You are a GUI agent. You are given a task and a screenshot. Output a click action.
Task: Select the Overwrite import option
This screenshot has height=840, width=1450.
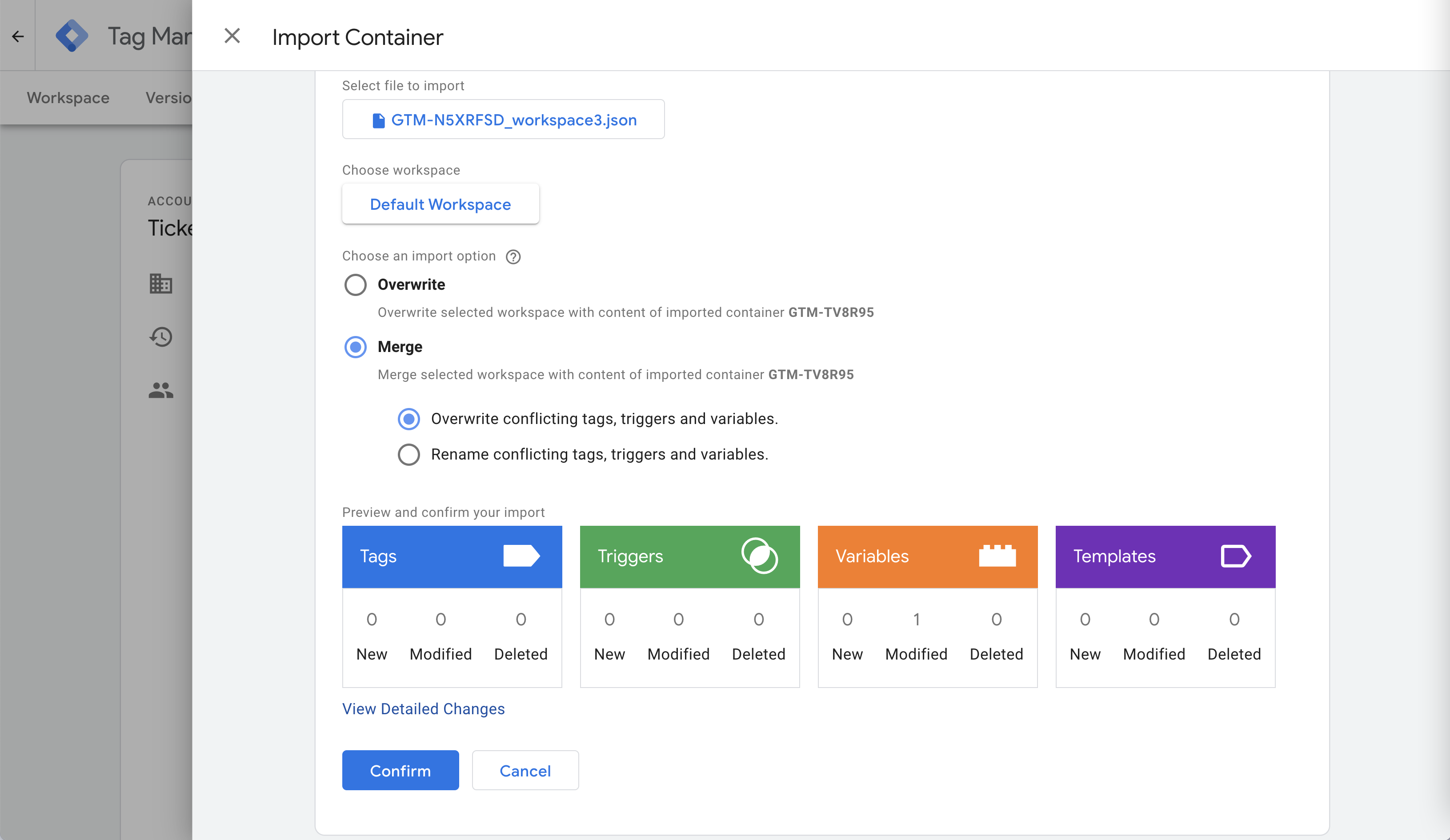[356, 285]
